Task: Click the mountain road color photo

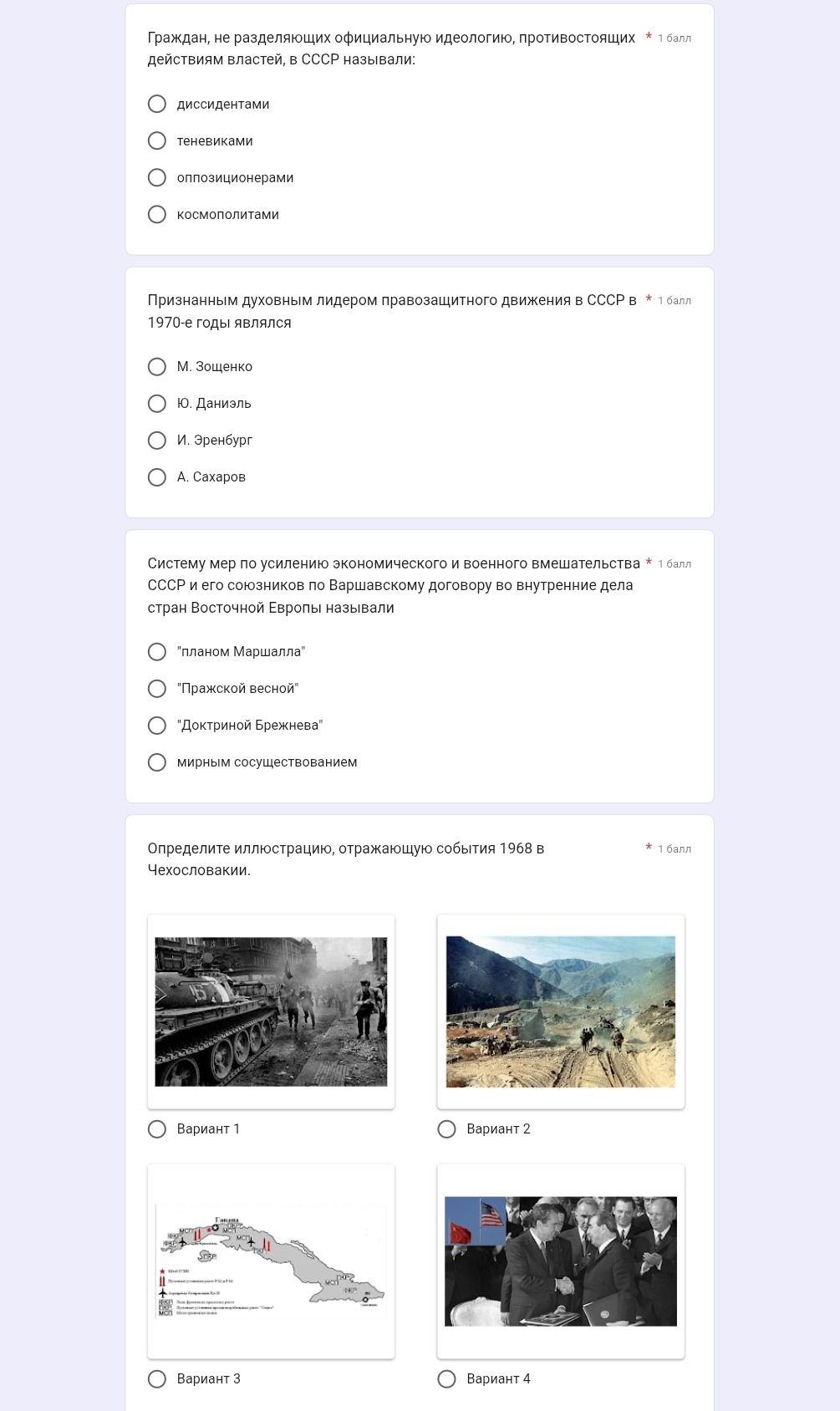Action: coord(561,1011)
